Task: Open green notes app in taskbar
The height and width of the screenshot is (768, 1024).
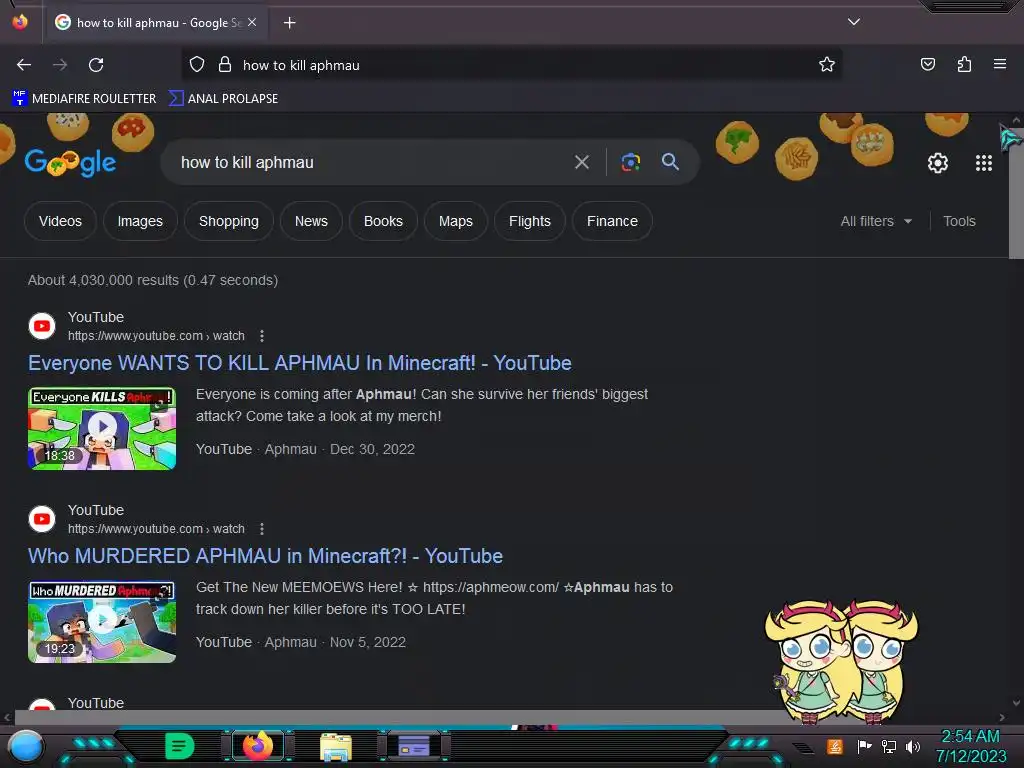Action: pos(180,746)
